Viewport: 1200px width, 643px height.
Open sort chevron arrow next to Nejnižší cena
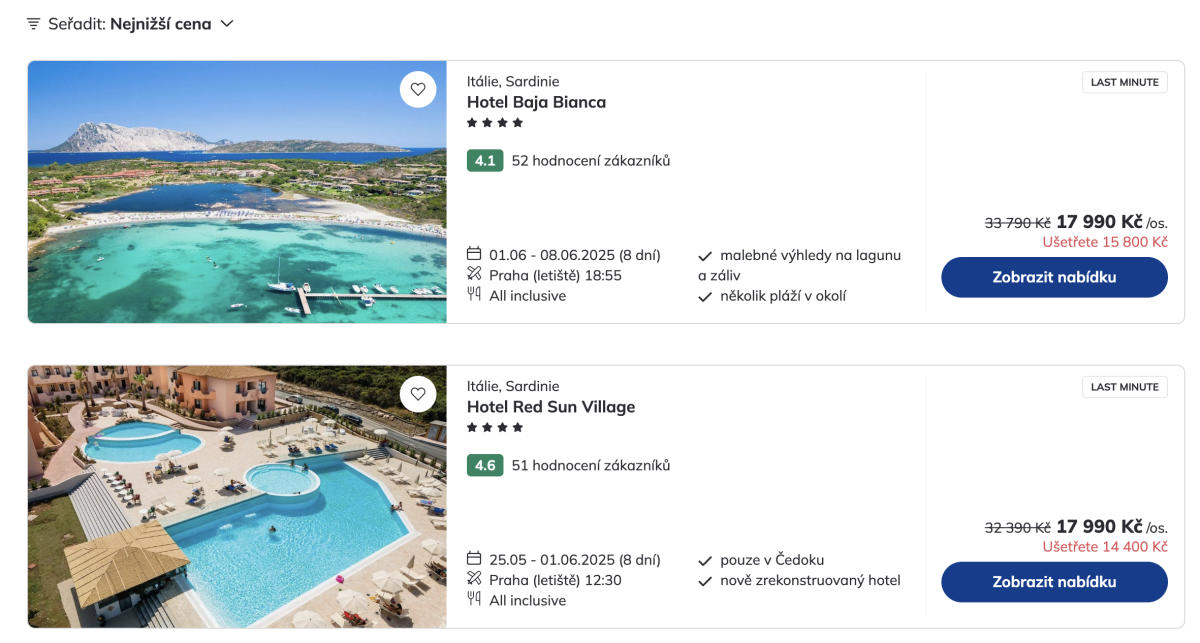[227, 24]
